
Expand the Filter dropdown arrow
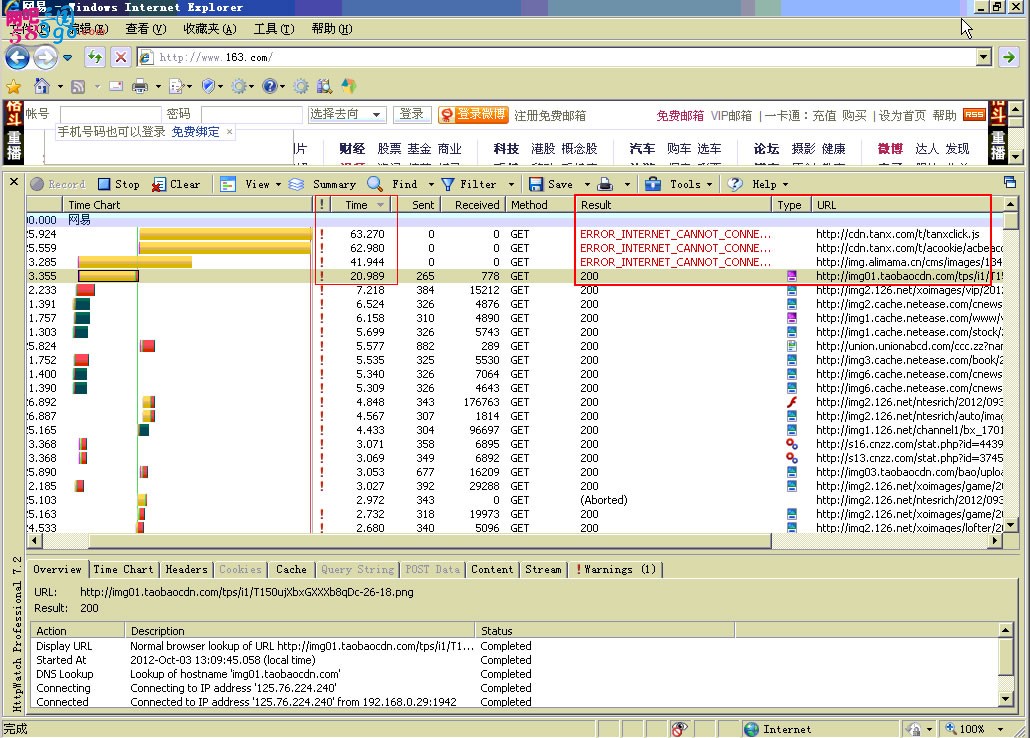511,185
